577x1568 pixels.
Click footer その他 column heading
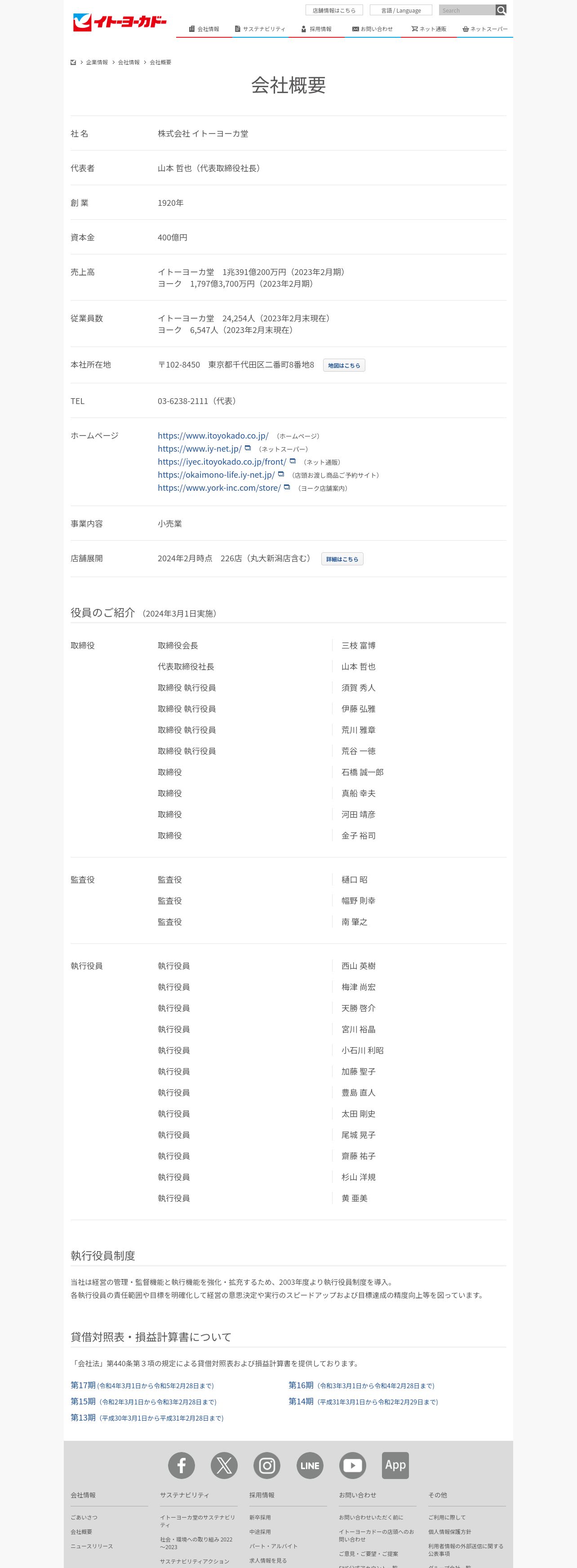pyautogui.click(x=438, y=1495)
